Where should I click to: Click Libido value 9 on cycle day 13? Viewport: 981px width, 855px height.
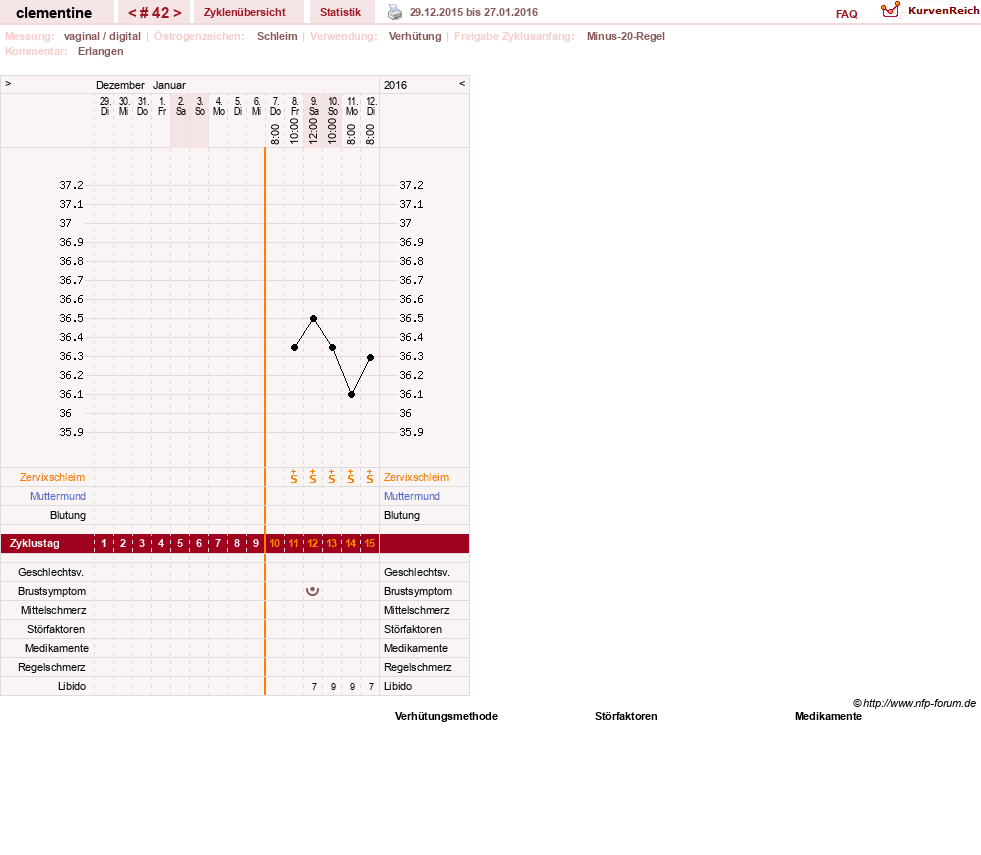point(333,687)
